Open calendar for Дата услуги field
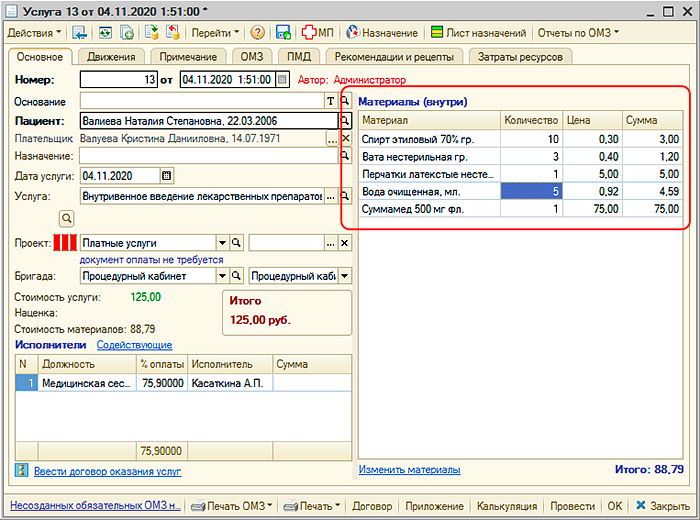The height and width of the screenshot is (520, 700). [166, 175]
